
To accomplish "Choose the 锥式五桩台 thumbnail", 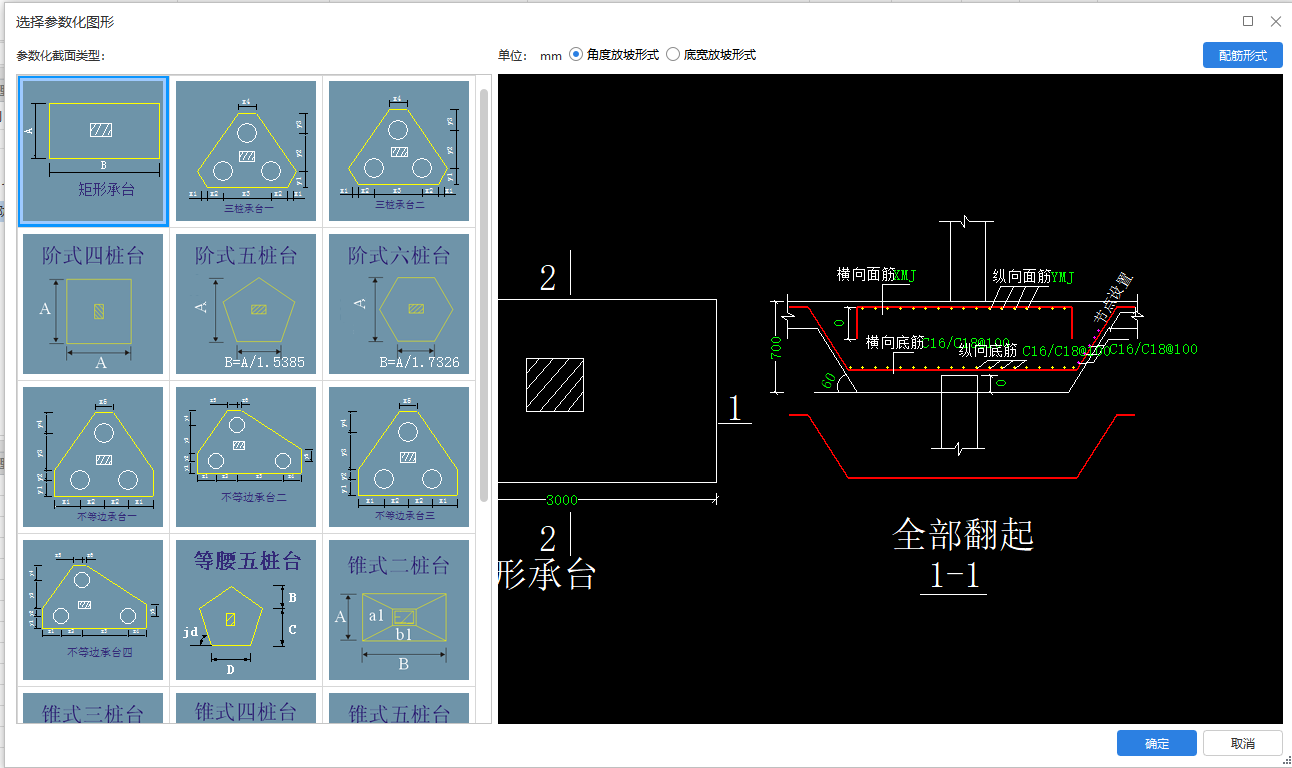I will coord(399,708).
